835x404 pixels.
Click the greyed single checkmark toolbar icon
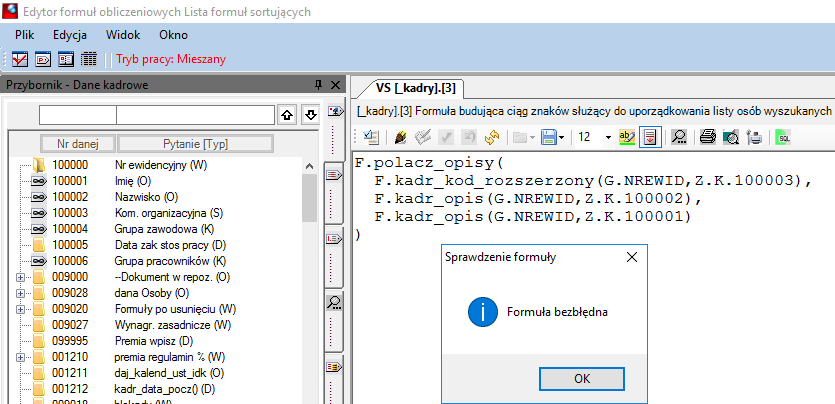tap(446, 137)
